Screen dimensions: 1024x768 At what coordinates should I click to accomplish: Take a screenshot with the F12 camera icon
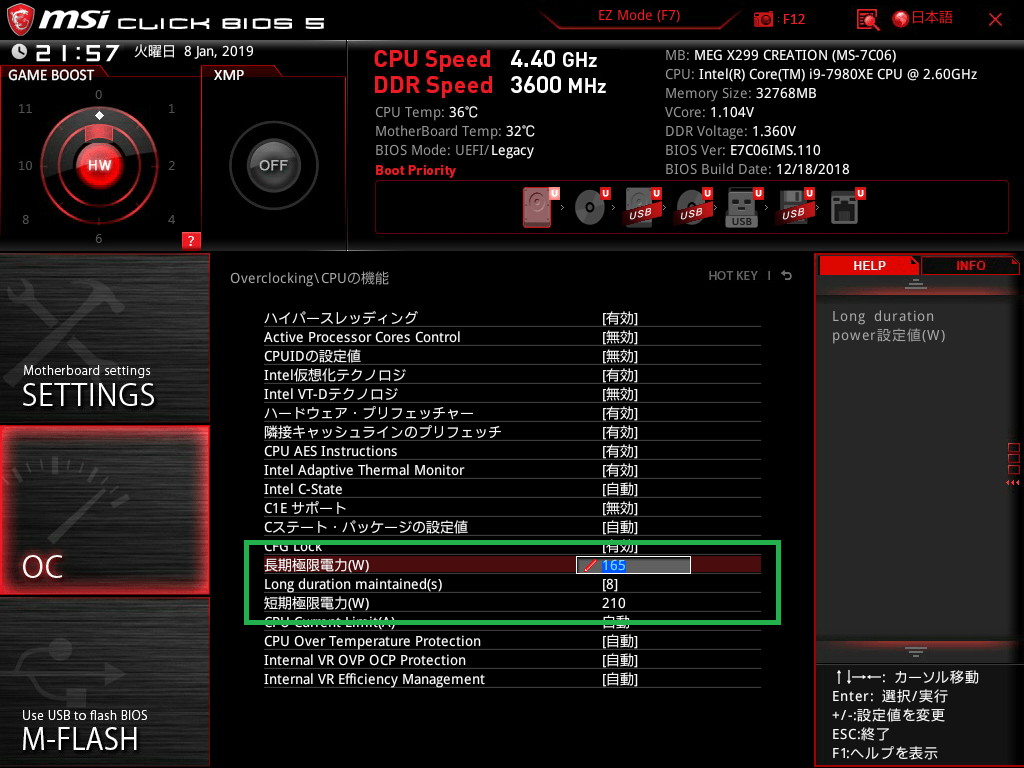coord(763,19)
